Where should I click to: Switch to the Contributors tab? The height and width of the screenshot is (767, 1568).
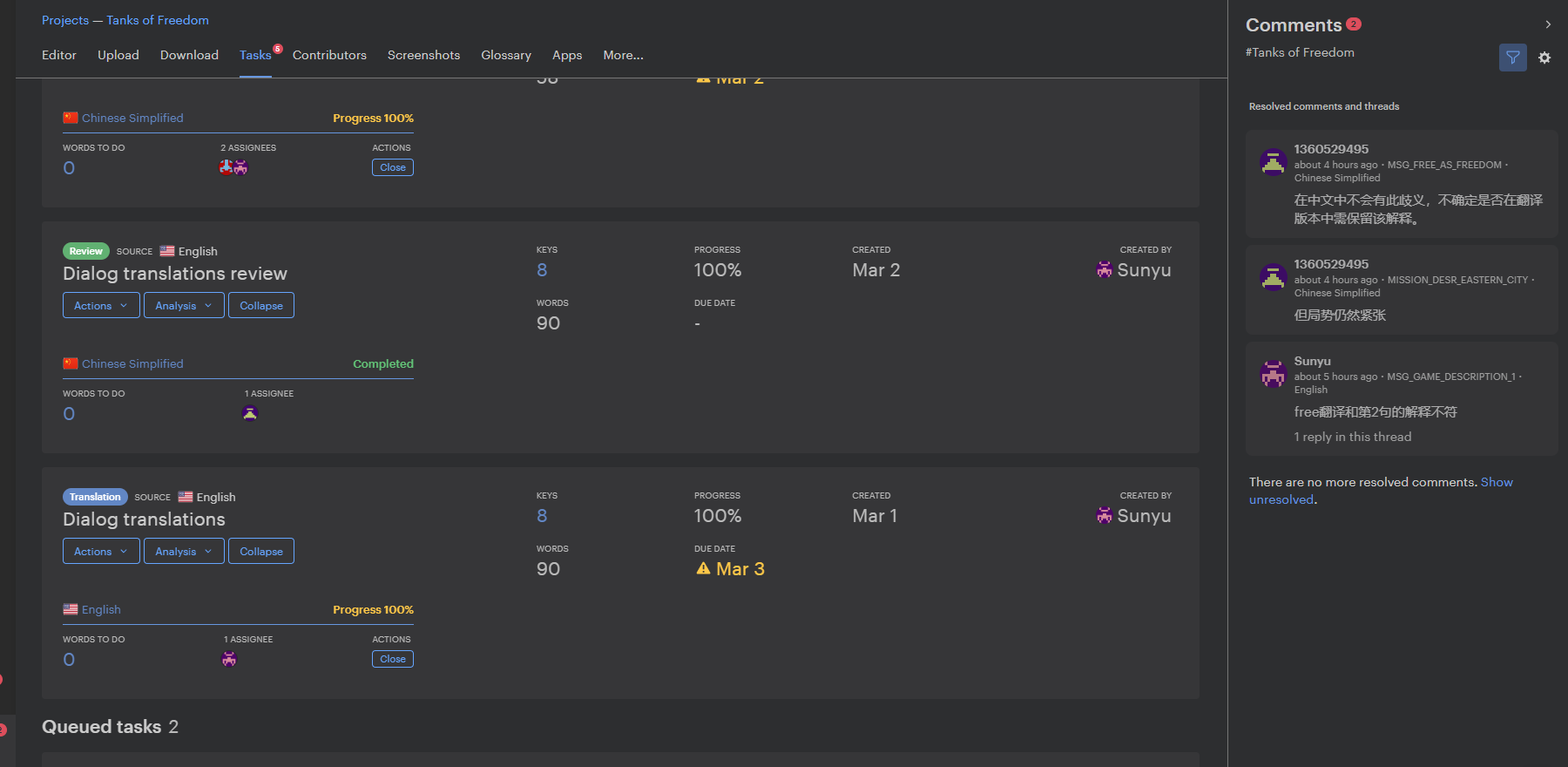coord(329,55)
